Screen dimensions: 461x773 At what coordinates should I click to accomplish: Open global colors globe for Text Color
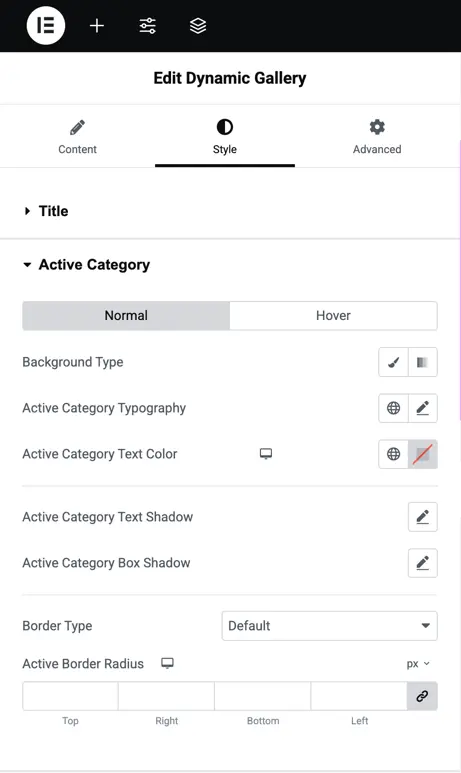point(393,454)
